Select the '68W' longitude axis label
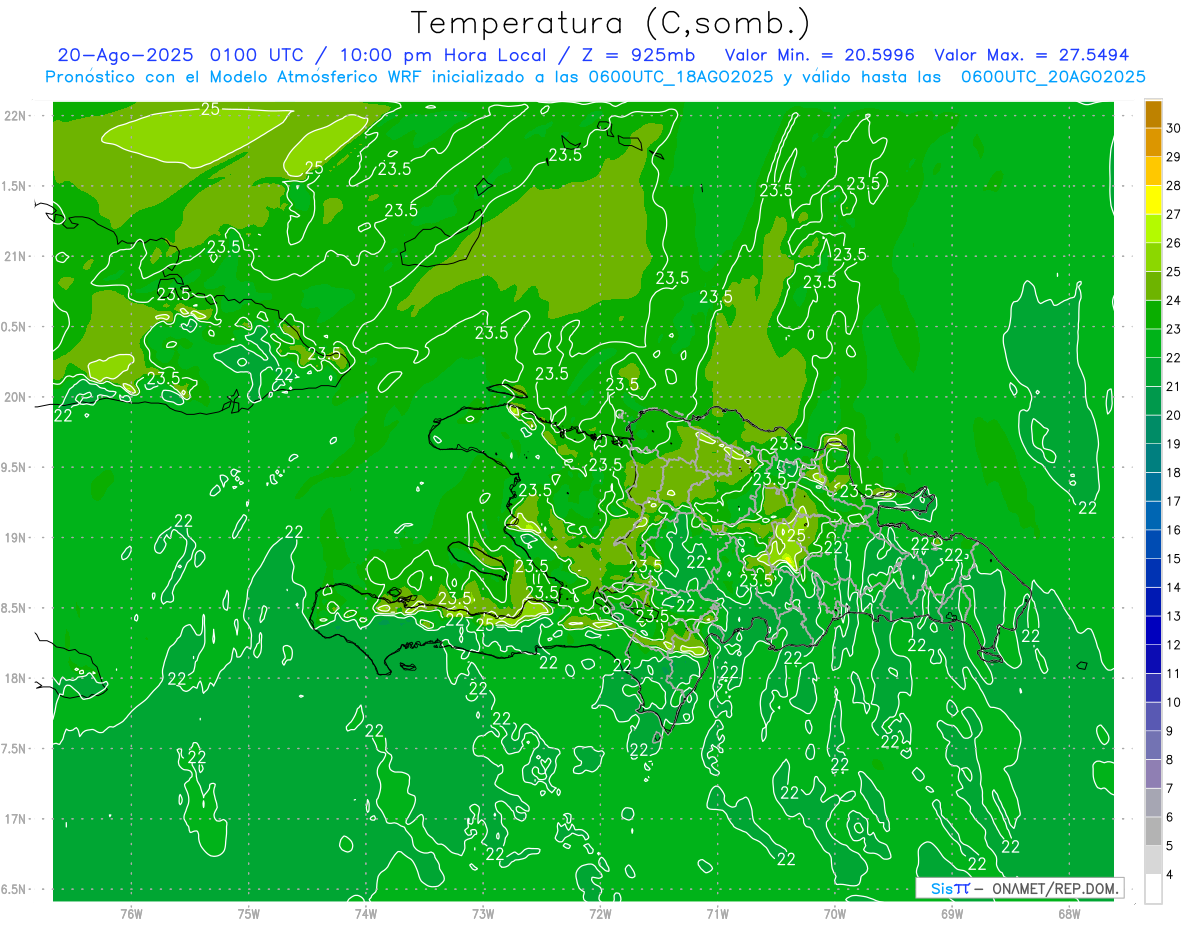 coord(1069,913)
